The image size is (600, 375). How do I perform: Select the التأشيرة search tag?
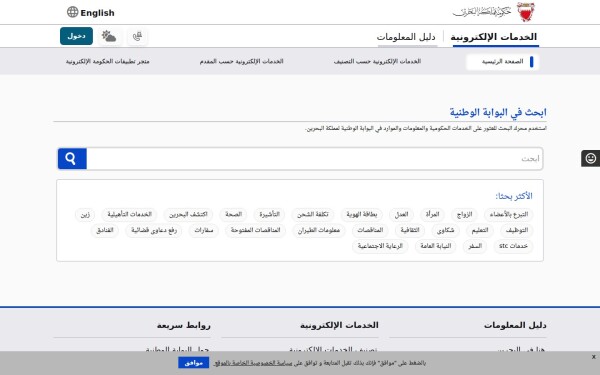(269, 214)
